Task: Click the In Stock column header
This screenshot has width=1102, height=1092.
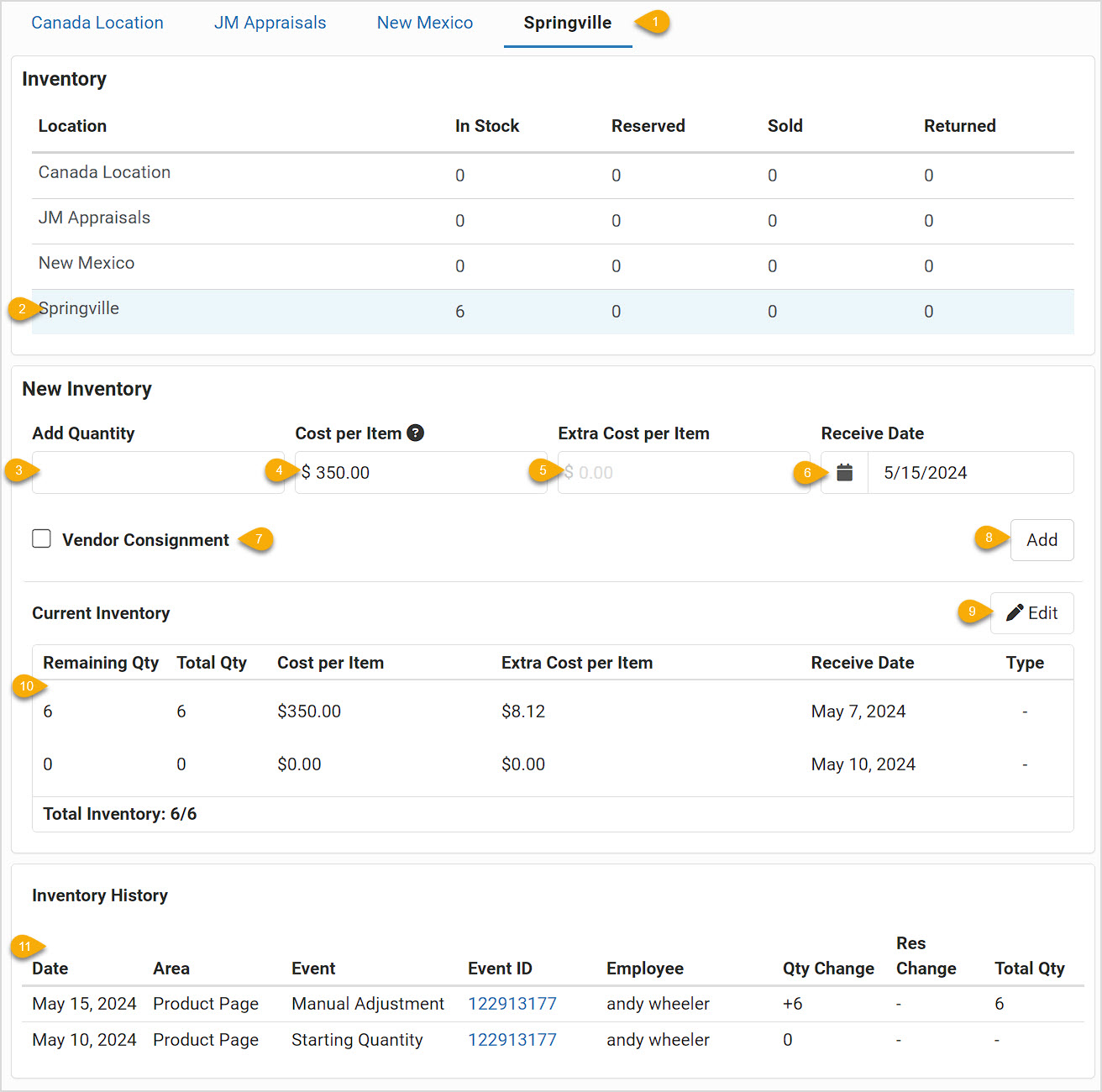Action: (x=487, y=126)
